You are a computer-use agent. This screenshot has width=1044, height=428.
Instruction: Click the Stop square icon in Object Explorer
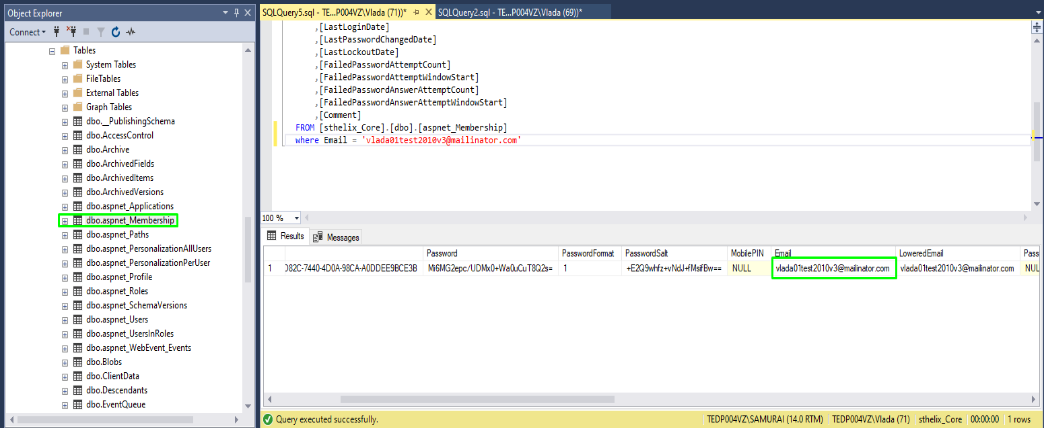click(86, 31)
